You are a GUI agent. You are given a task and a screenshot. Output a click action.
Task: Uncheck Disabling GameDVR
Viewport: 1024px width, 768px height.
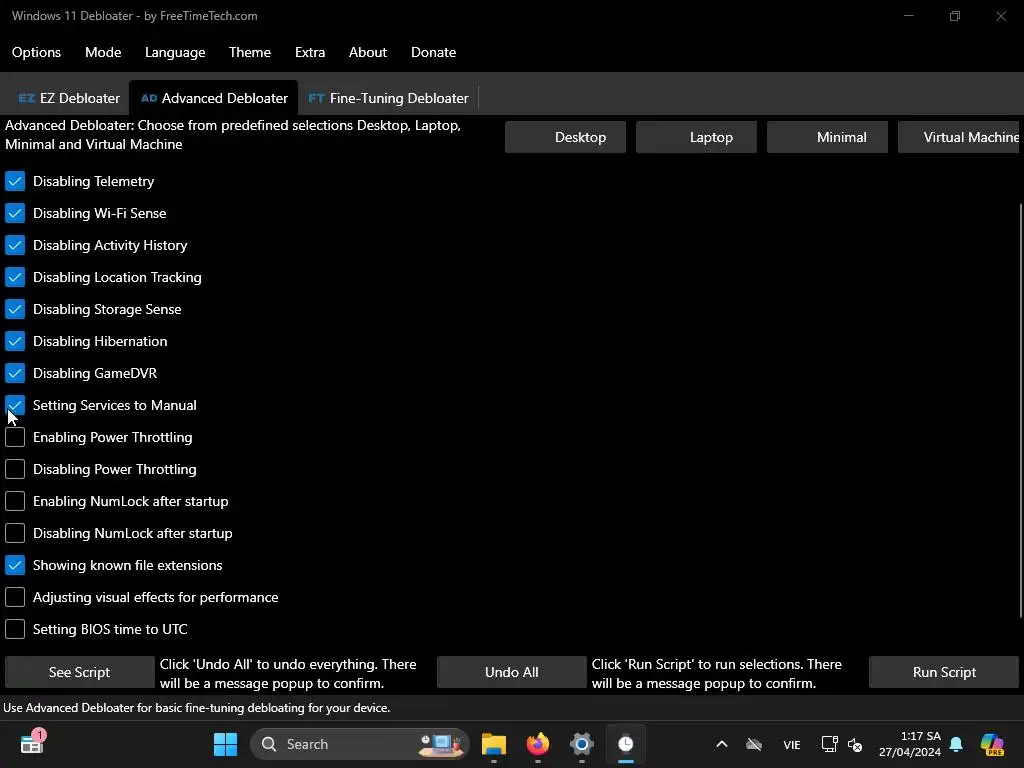click(15, 373)
